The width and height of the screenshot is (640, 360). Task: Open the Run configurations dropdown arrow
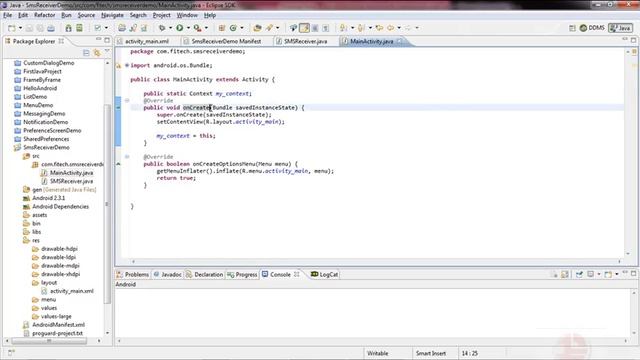(x=188, y=28)
